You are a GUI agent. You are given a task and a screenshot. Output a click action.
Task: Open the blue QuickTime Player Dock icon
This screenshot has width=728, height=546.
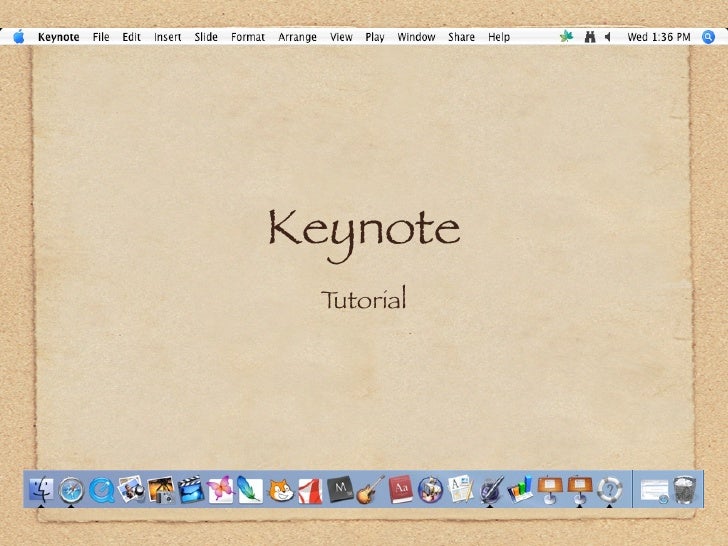[101, 490]
